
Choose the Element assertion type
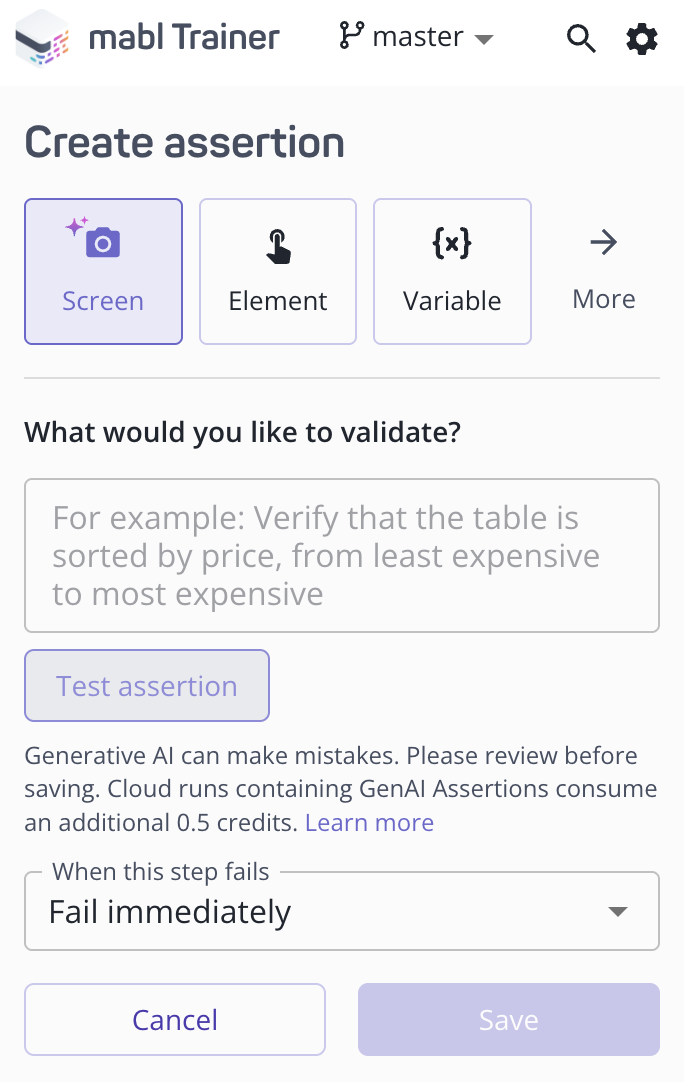pyautogui.click(x=278, y=272)
